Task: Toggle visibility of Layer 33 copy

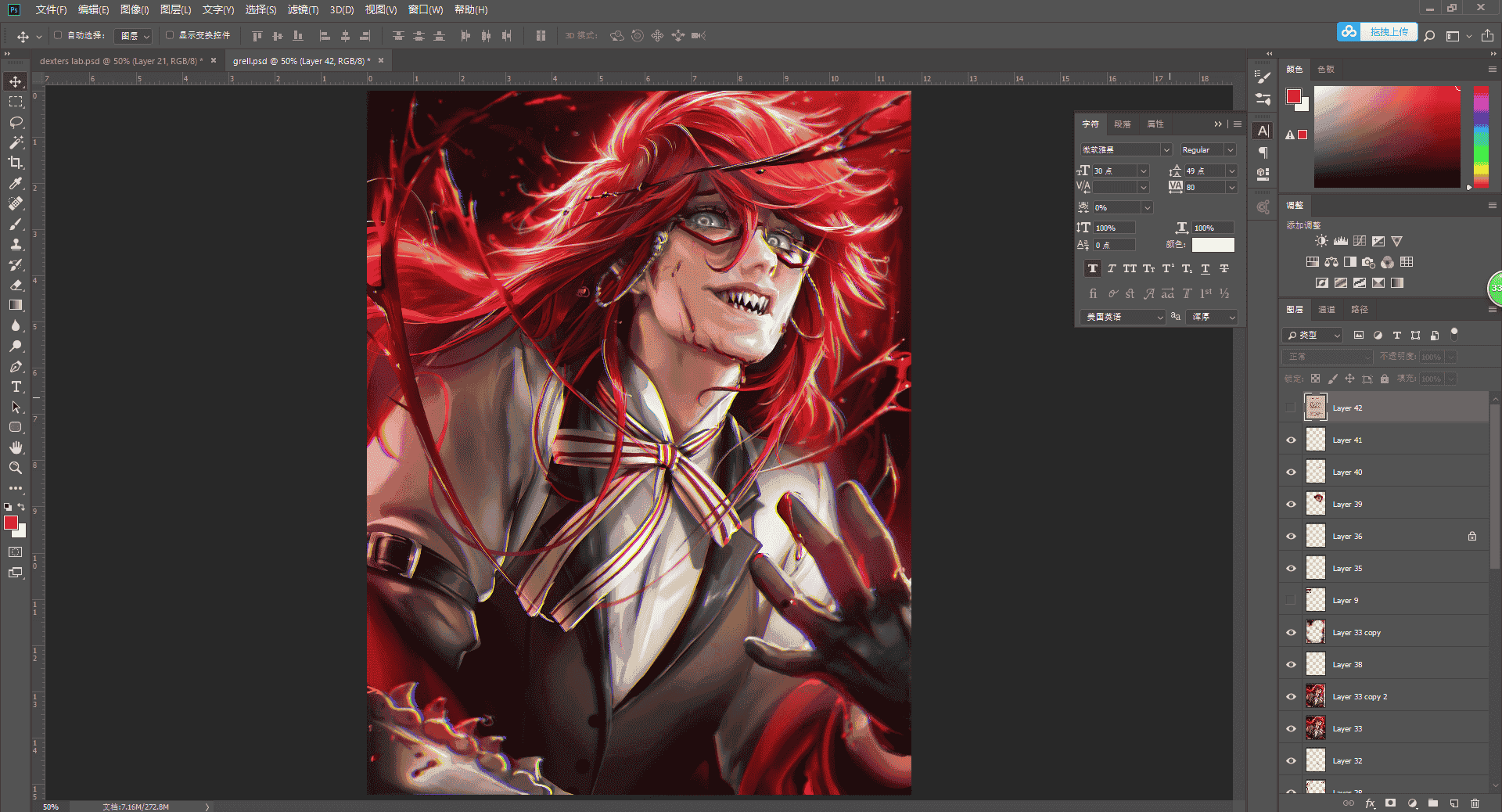Action: 1291,633
